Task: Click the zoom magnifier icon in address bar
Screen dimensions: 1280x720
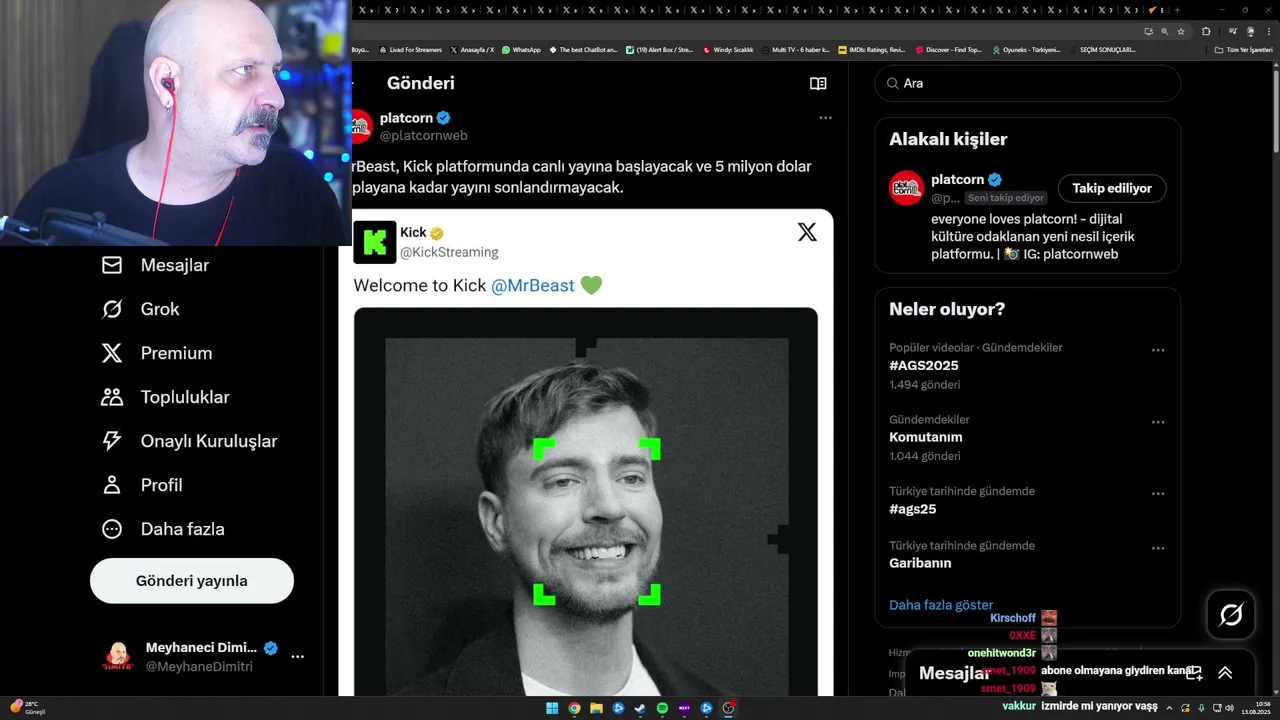Action: coord(1164,31)
